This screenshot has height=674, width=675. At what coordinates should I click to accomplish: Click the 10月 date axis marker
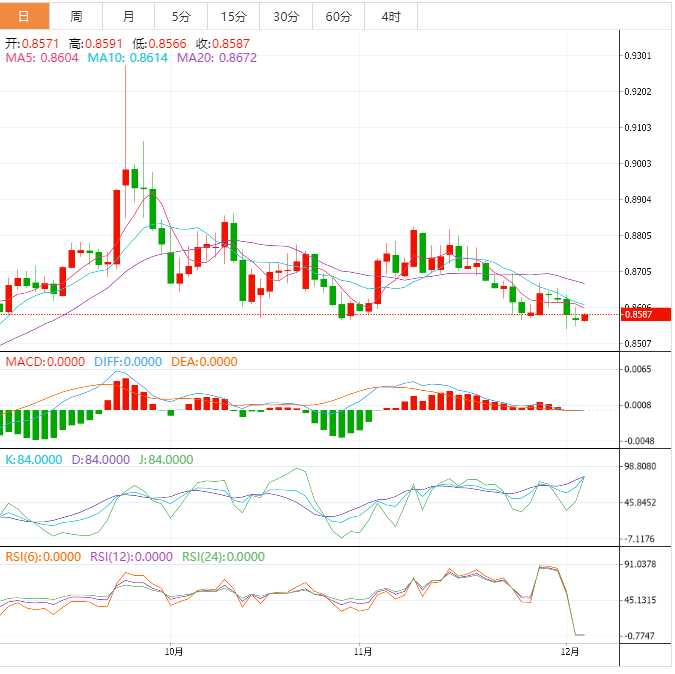coord(174,652)
